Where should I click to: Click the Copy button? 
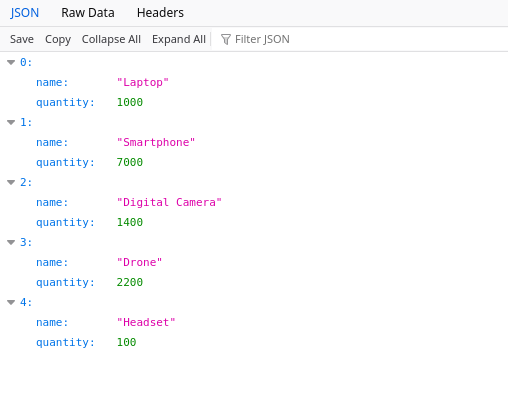tap(58, 39)
